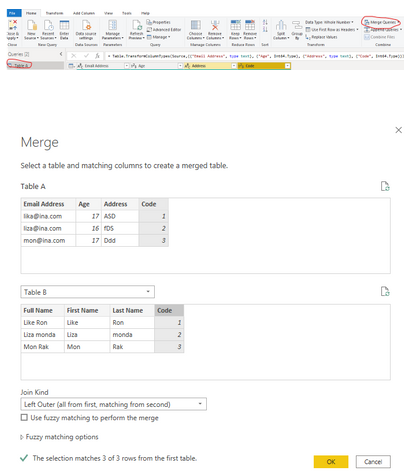This screenshot has height=476, width=408.
Task: Select the Age column header in Table A preview
Action: tap(88, 204)
